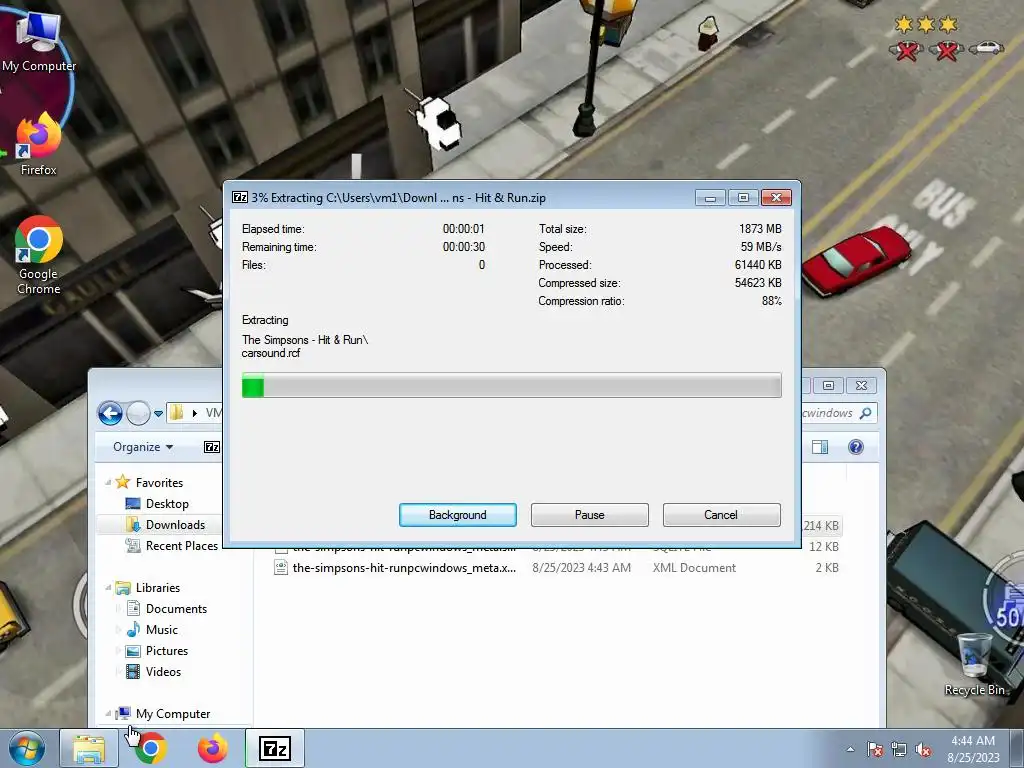
Task: Open Explorer recent locations dropdown
Action: [x=158, y=413]
